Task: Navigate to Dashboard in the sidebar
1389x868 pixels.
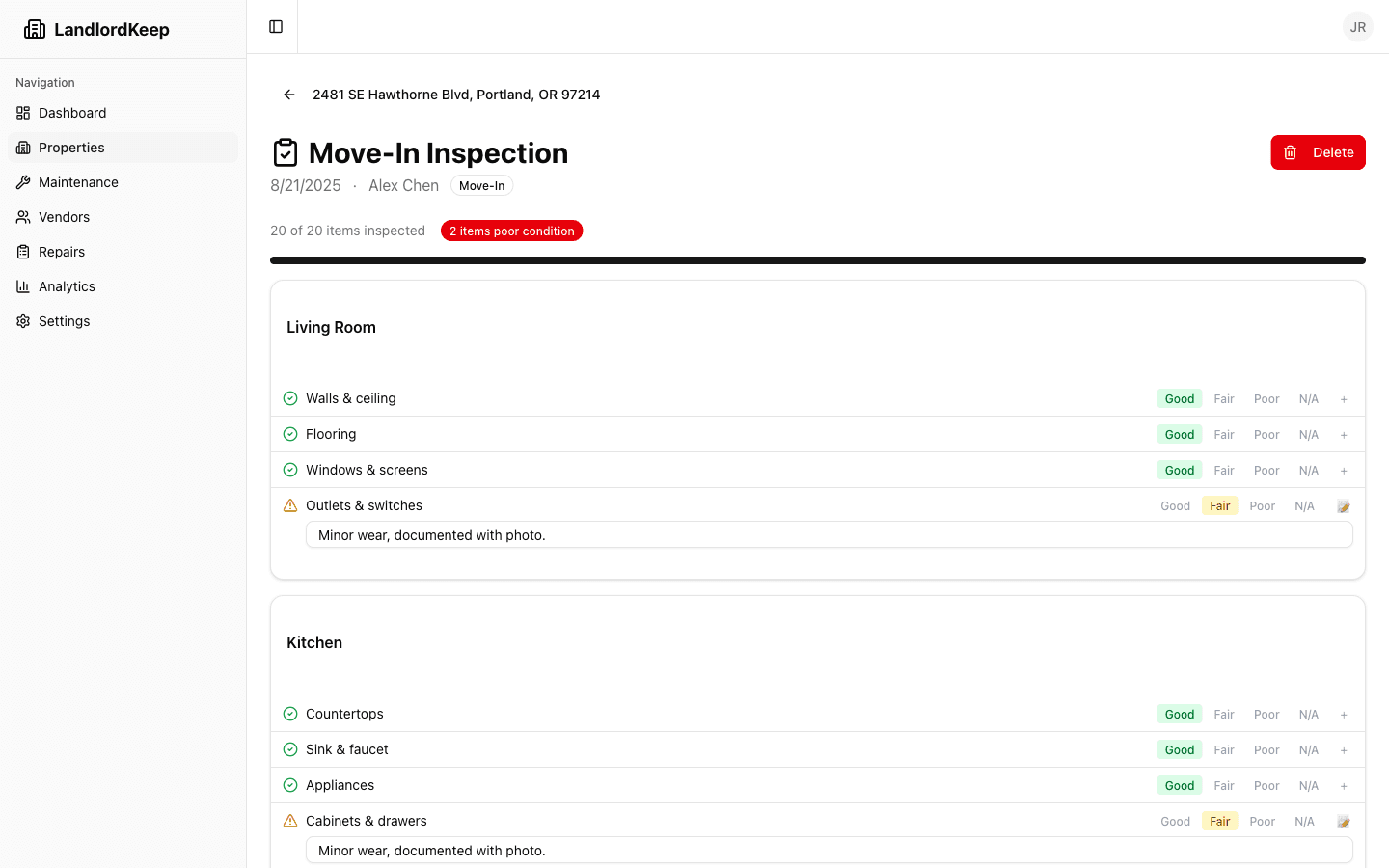Action: click(71, 113)
